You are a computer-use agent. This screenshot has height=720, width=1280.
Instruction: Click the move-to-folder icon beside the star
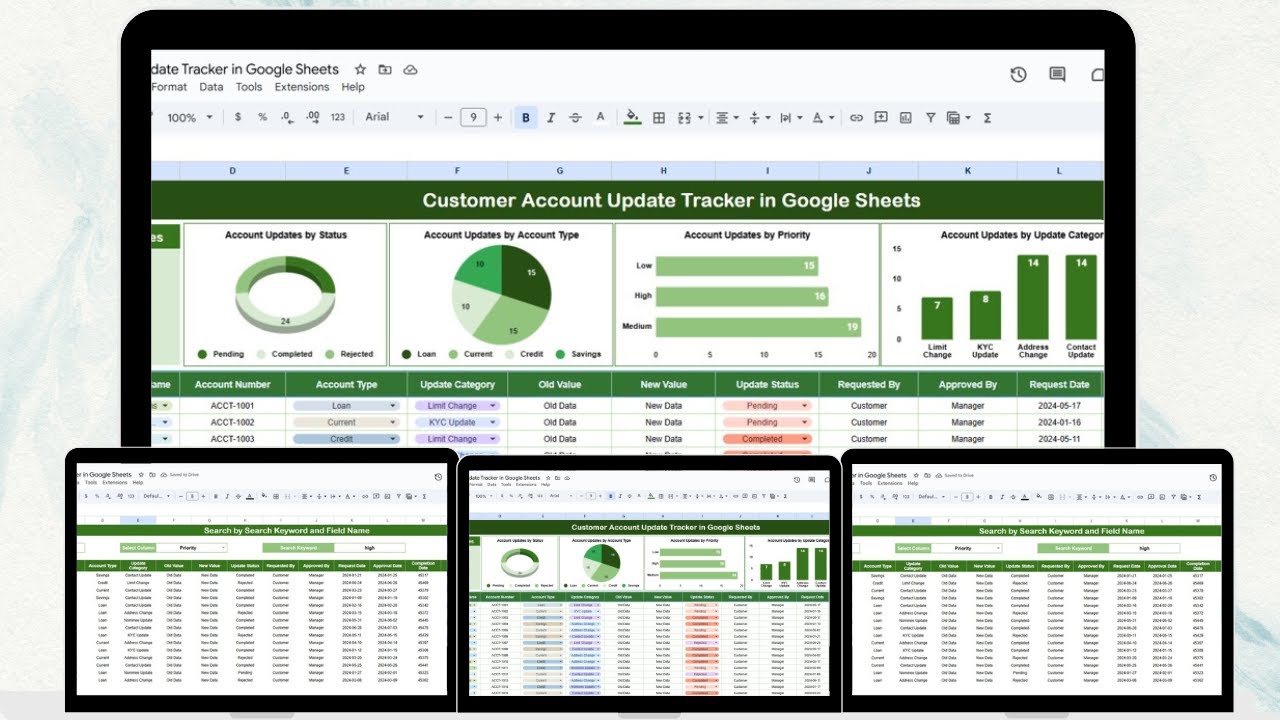(385, 69)
